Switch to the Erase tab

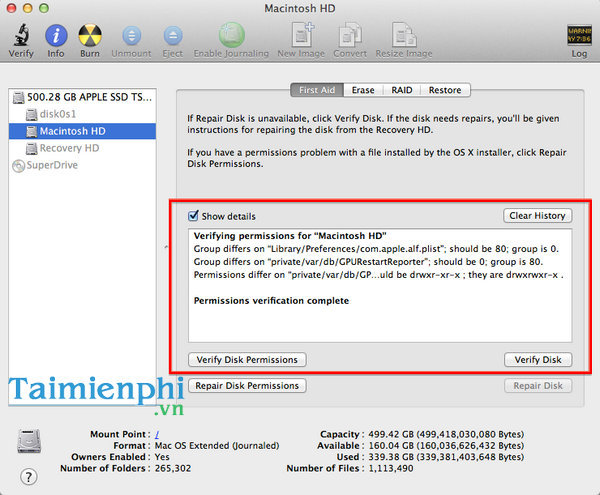click(x=363, y=90)
